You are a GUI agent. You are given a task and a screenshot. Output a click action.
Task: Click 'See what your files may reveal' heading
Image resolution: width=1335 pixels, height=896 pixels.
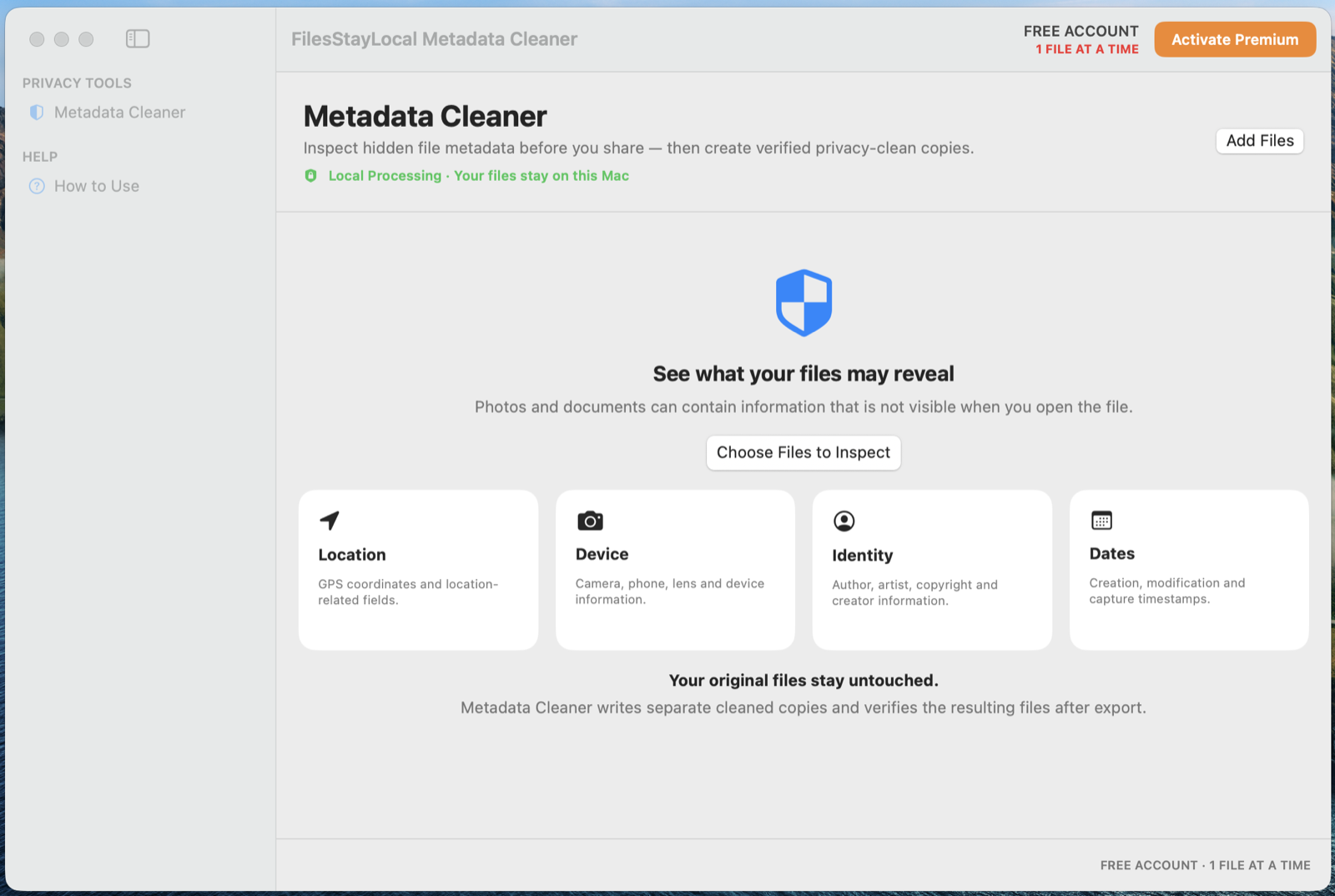804,374
